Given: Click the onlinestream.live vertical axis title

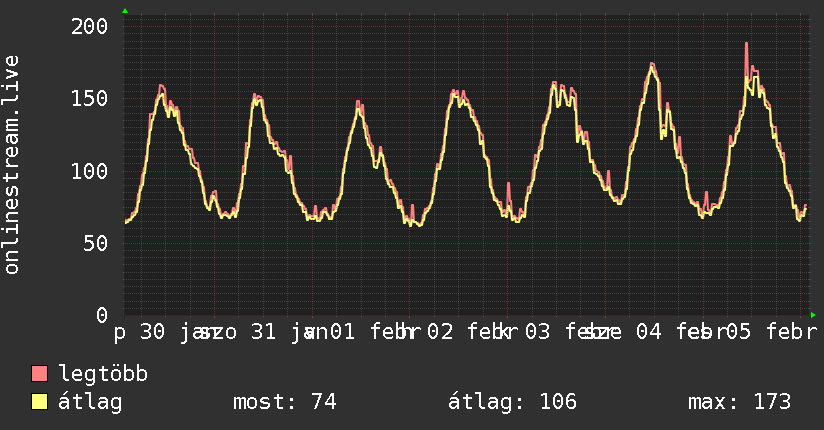Looking at the screenshot, I should coord(11,165).
